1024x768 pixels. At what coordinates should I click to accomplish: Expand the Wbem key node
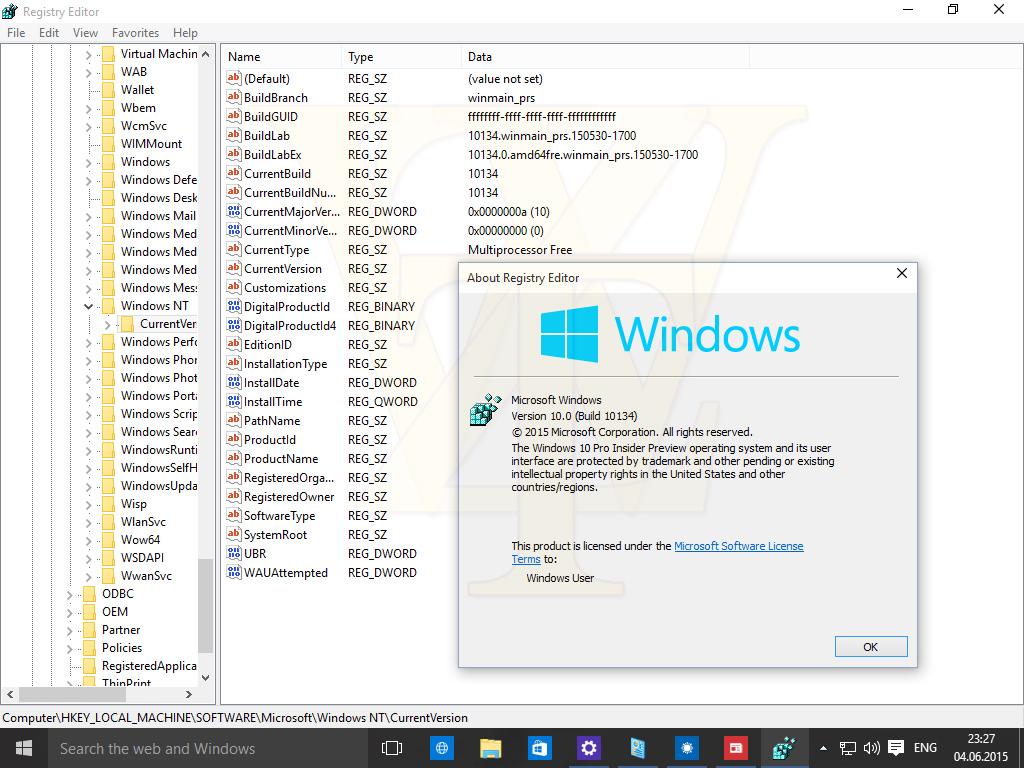pos(88,108)
